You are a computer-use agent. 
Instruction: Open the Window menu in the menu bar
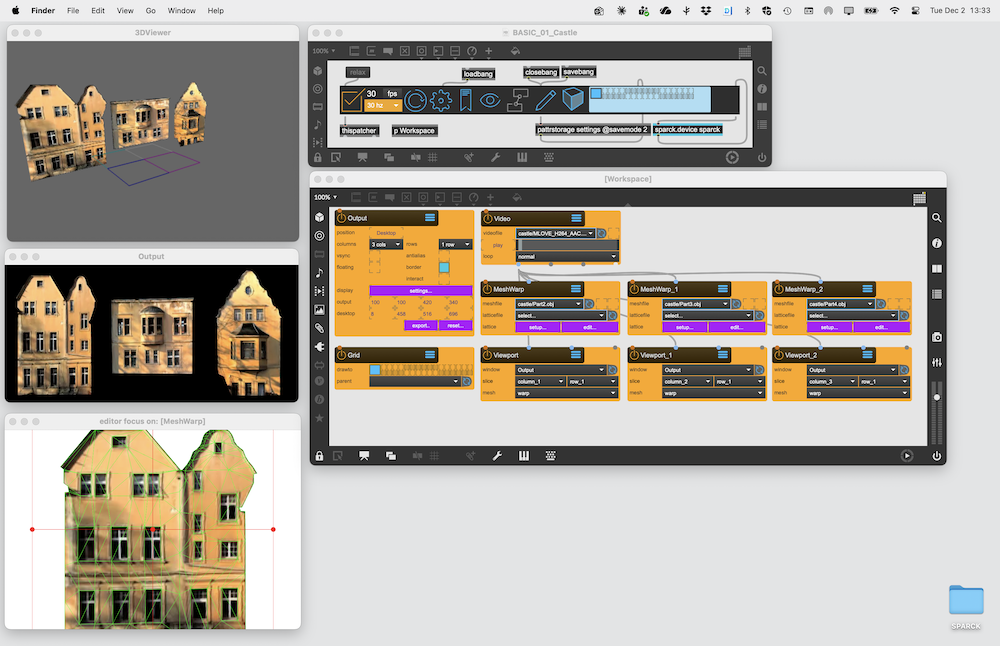coord(182,10)
